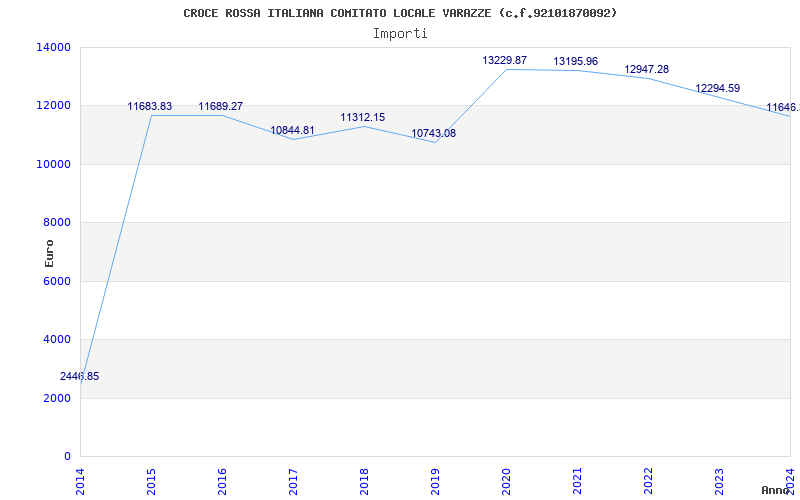
Task: Click the data label 11683.83
Action: [x=149, y=107]
